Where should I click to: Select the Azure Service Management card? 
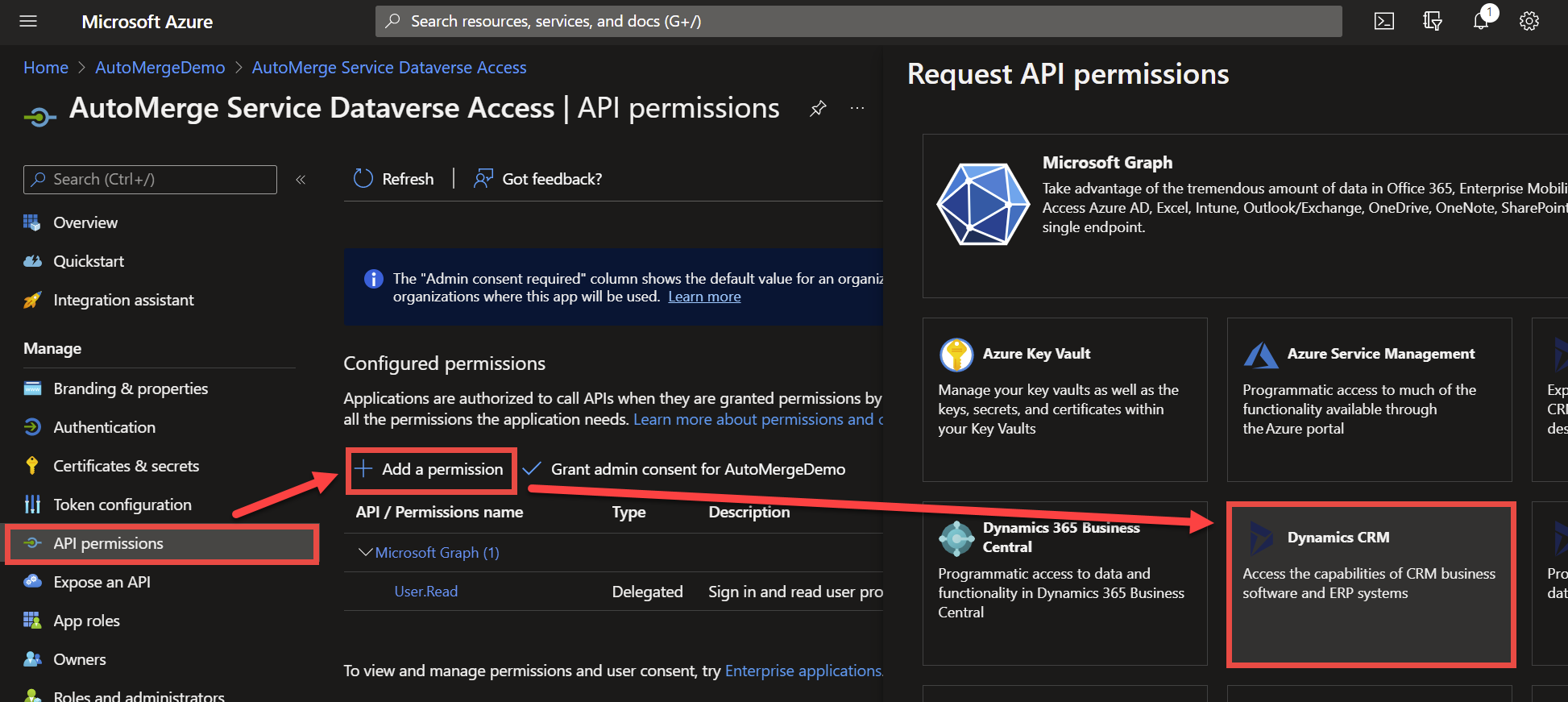tap(1369, 400)
